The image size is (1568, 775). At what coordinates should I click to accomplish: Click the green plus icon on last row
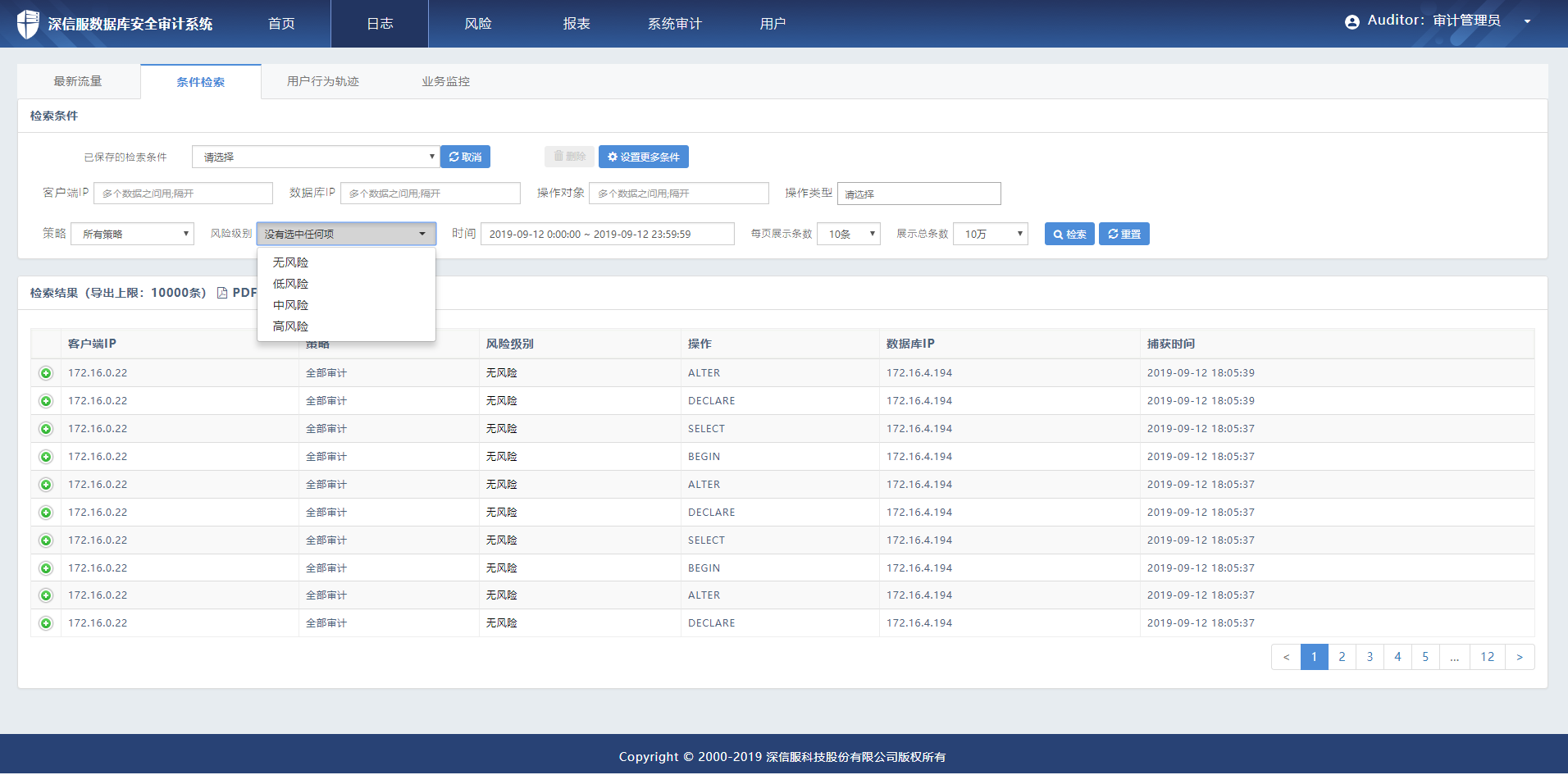pyautogui.click(x=46, y=623)
